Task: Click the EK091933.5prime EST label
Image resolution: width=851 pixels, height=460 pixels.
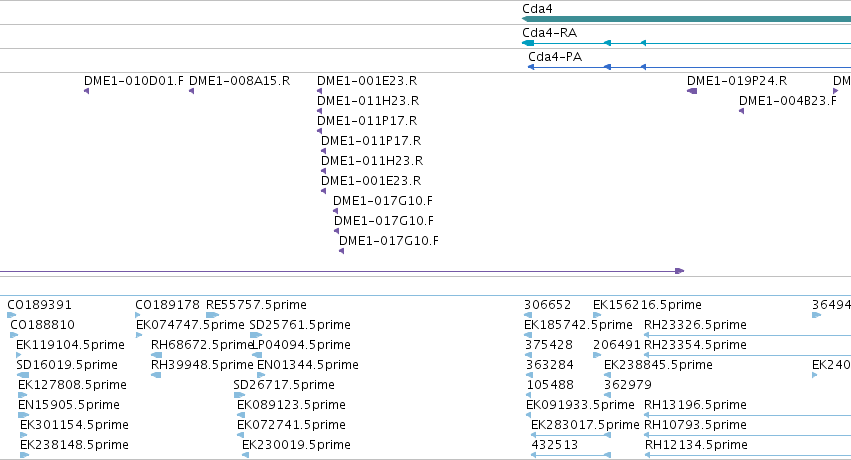Action: coord(580,405)
